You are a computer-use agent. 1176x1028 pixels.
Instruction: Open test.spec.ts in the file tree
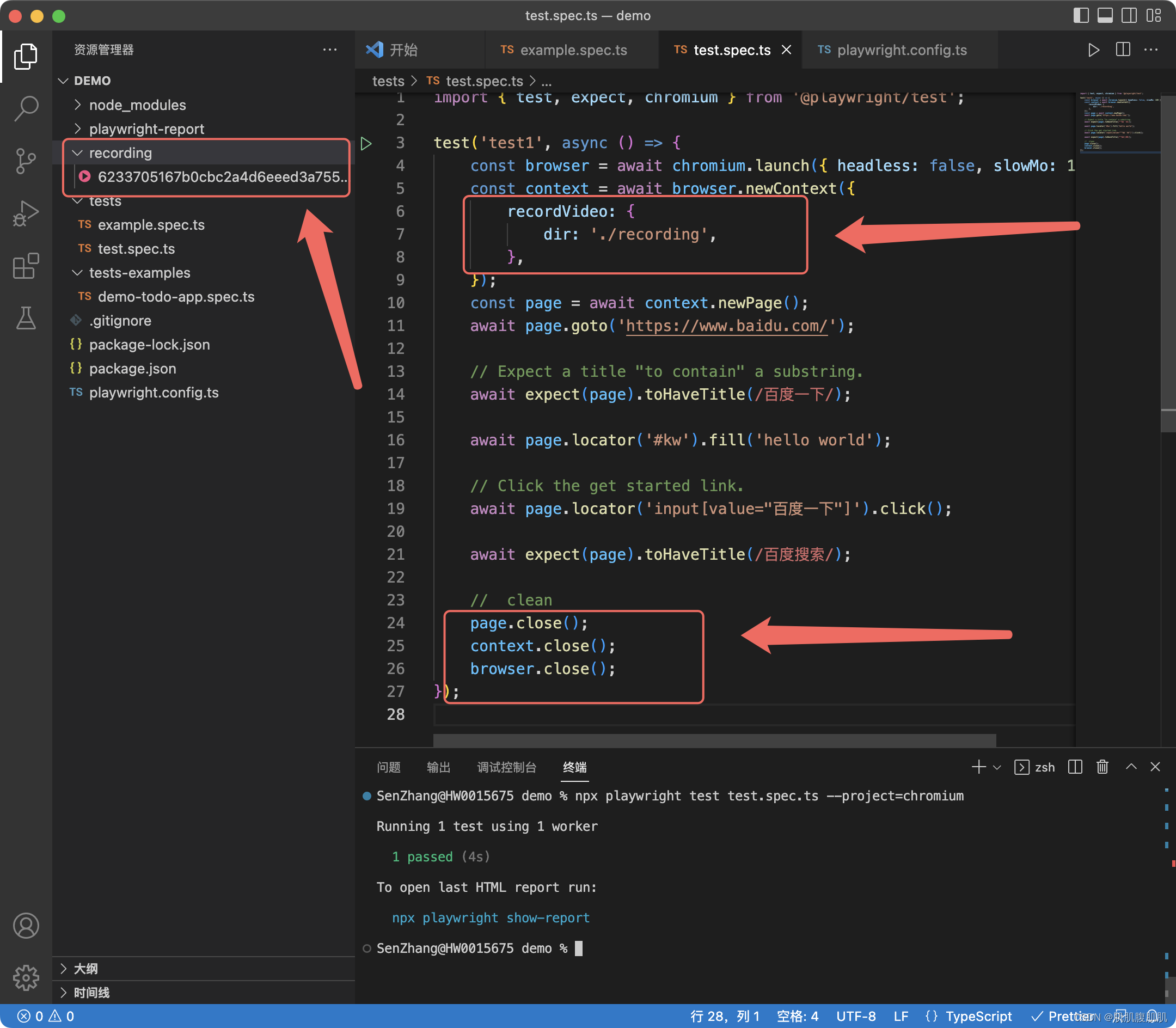pyautogui.click(x=204, y=249)
